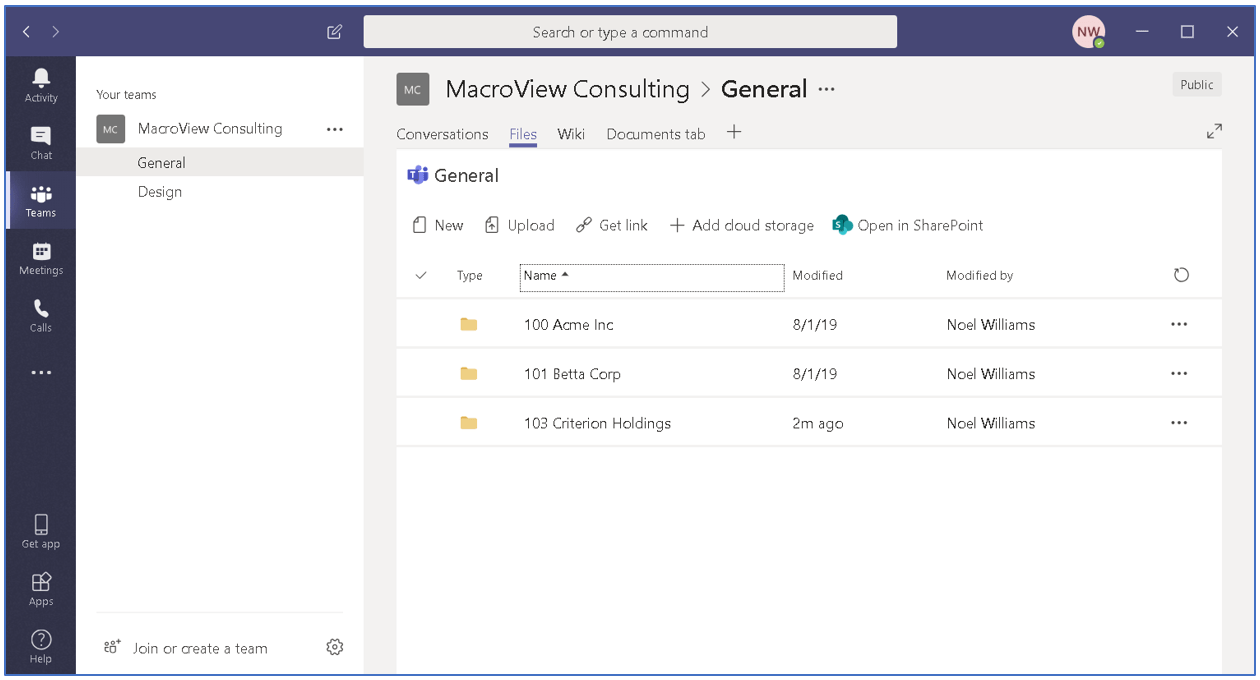Open options for 100 Acme Inc folder
Image resolution: width=1260 pixels, height=680 pixels.
tap(1179, 323)
